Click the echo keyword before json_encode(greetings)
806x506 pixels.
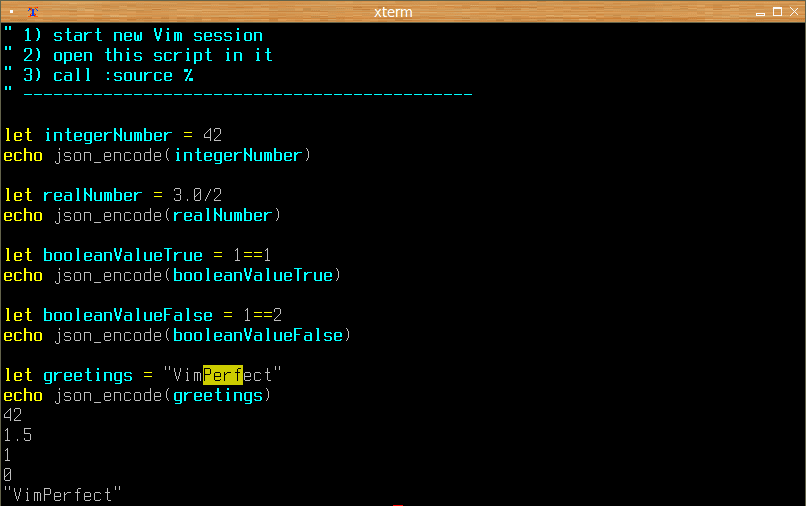(23, 395)
